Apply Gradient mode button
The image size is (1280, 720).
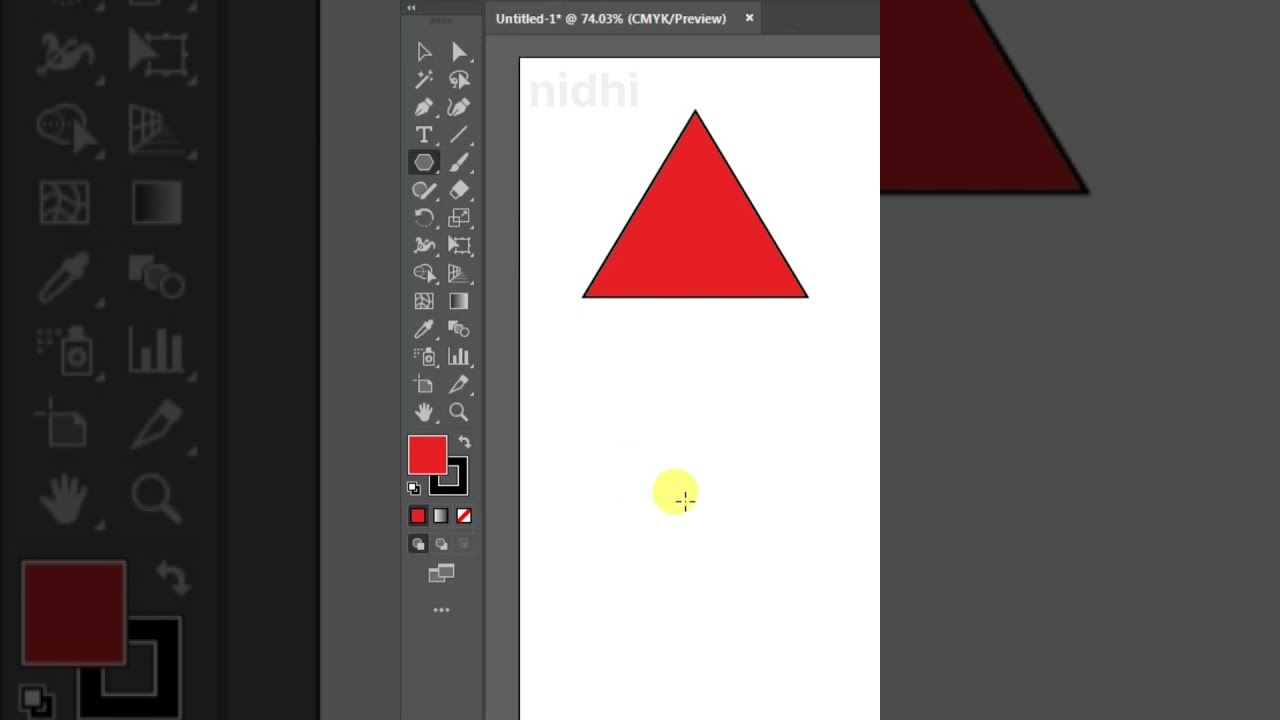[441, 516]
